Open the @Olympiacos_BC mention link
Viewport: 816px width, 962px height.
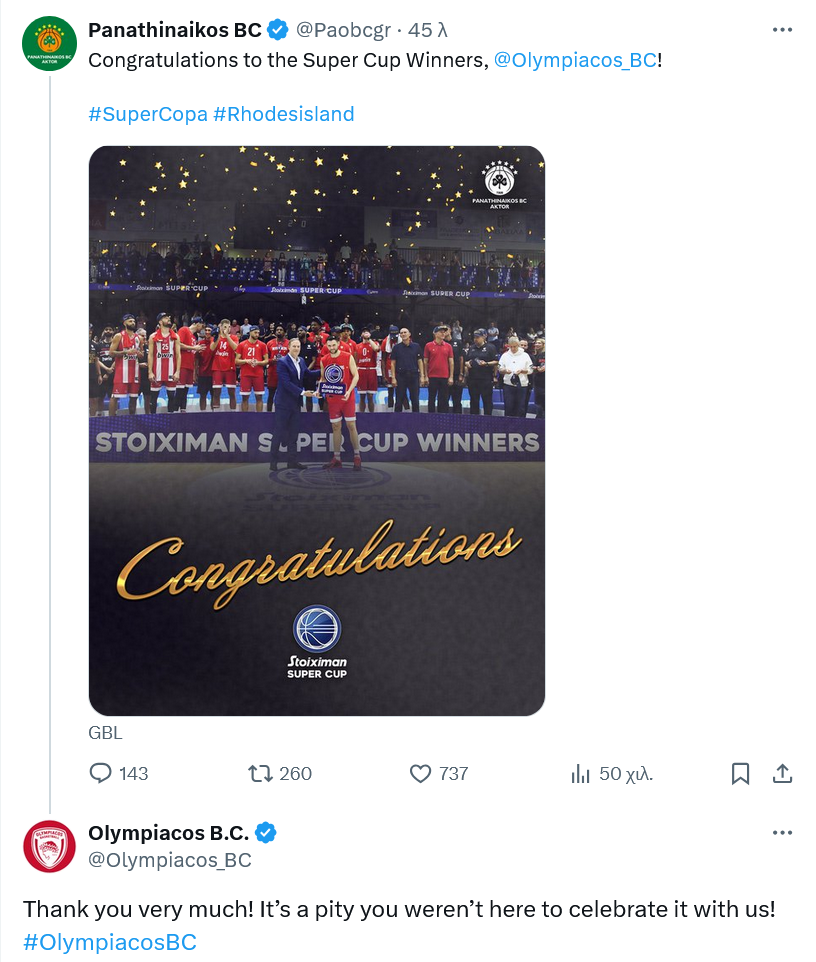575,60
